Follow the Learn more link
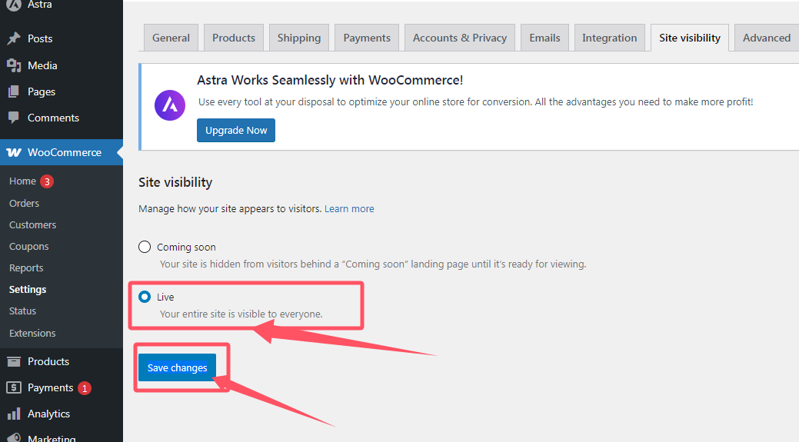Image resolution: width=799 pixels, height=442 pixels. [349, 209]
